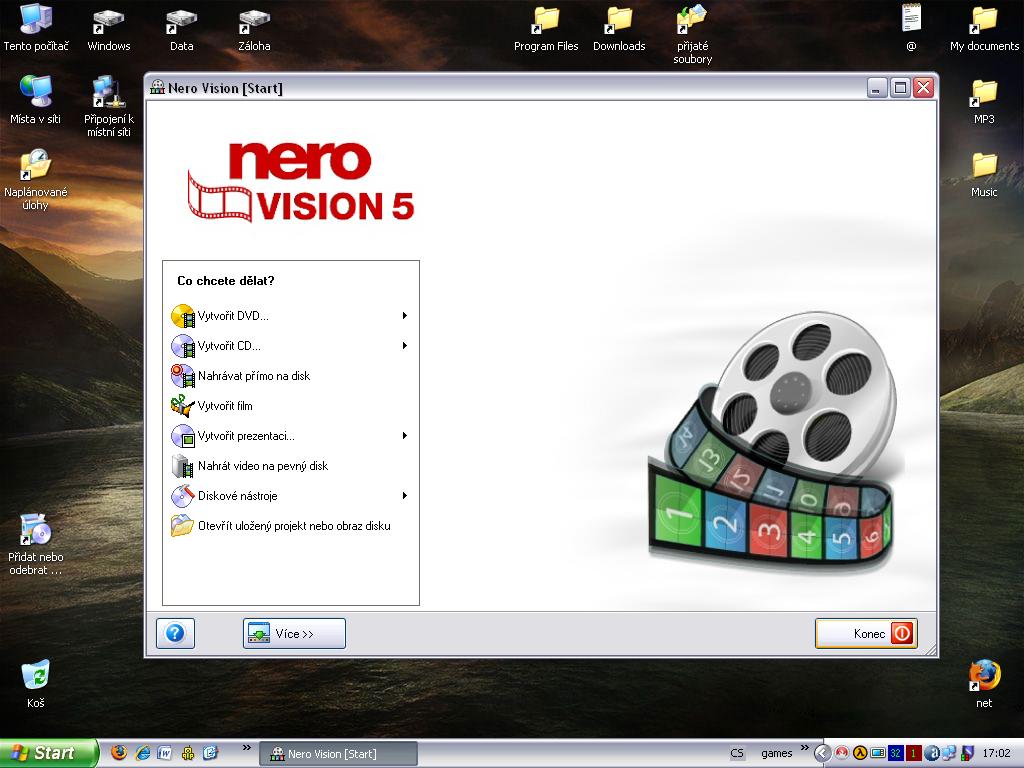Click the Nero Vision title bar icon

[x=157, y=88]
